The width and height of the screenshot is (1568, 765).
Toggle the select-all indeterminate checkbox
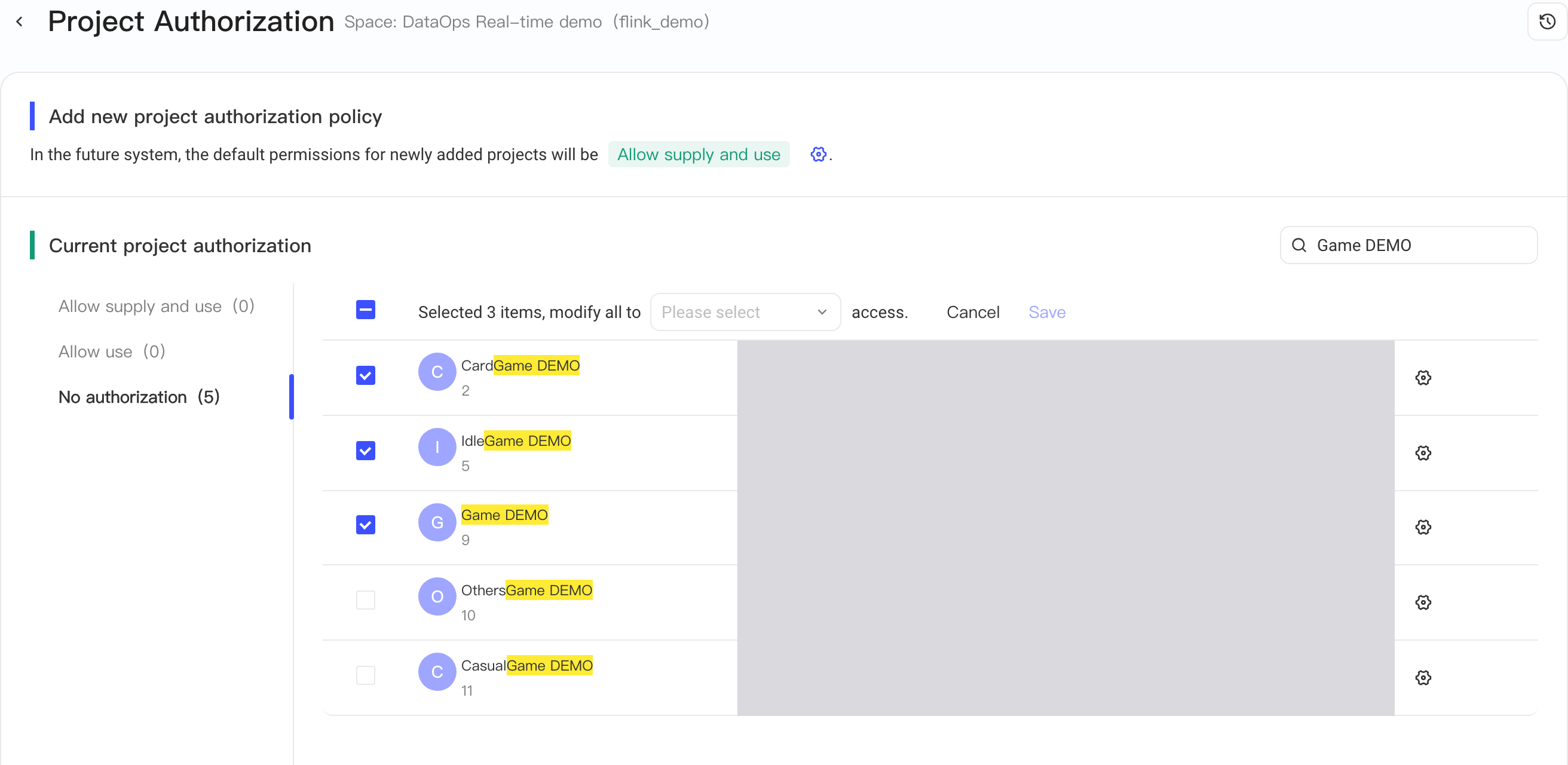[x=365, y=310]
